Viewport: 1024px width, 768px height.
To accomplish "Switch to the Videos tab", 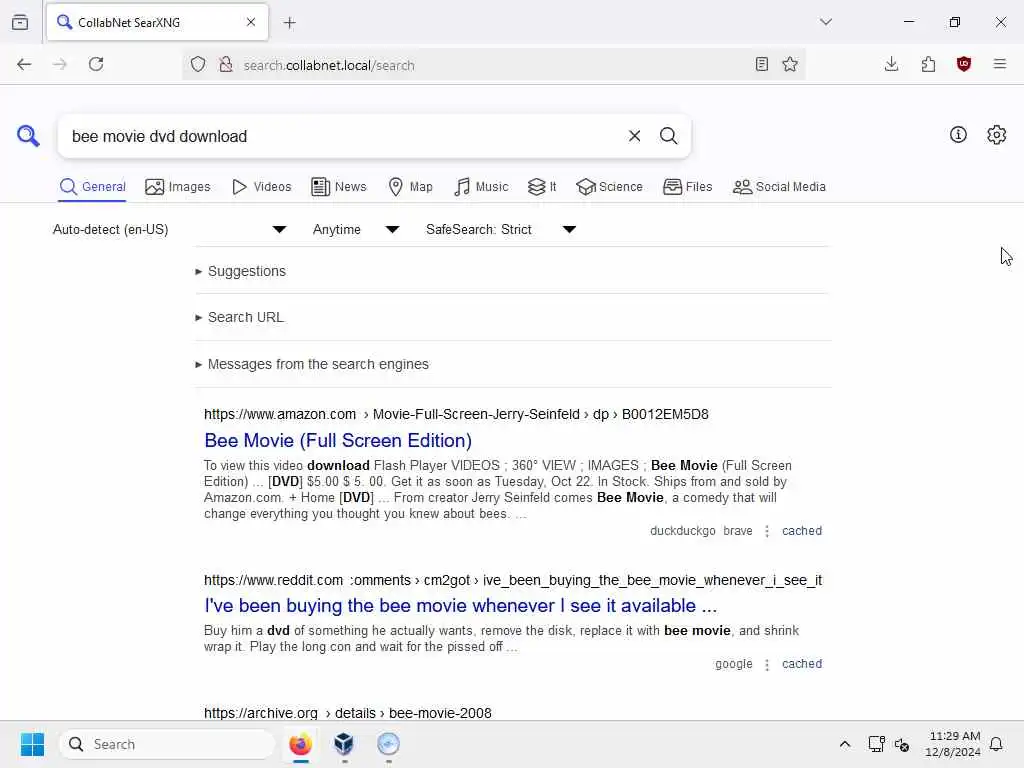I will [x=261, y=187].
